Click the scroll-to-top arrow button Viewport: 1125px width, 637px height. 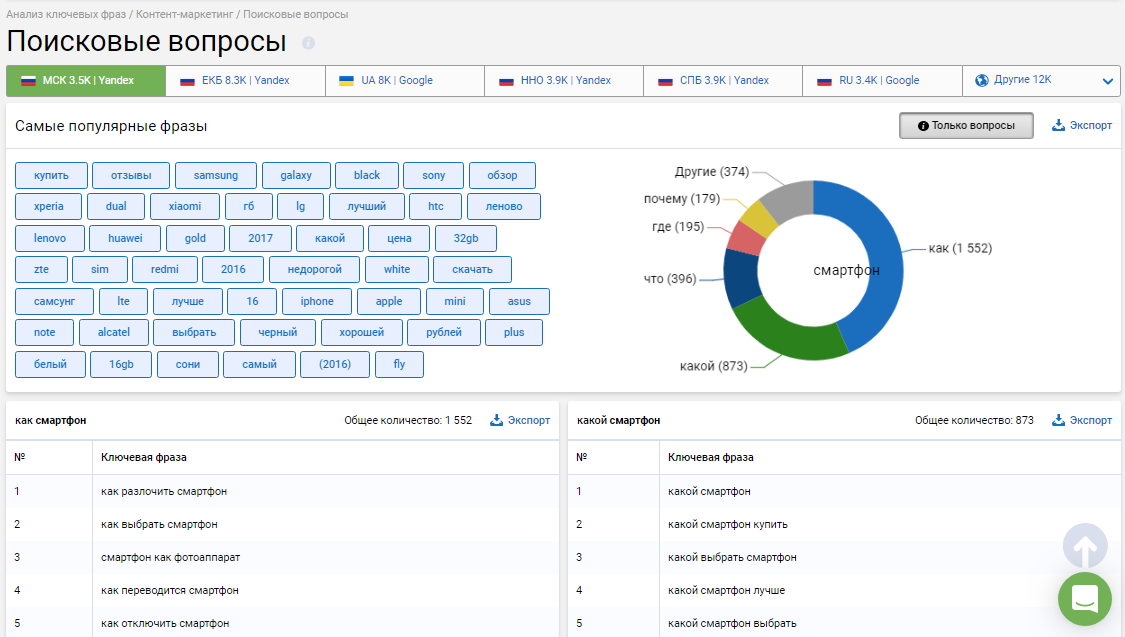tap(1085, 546)
